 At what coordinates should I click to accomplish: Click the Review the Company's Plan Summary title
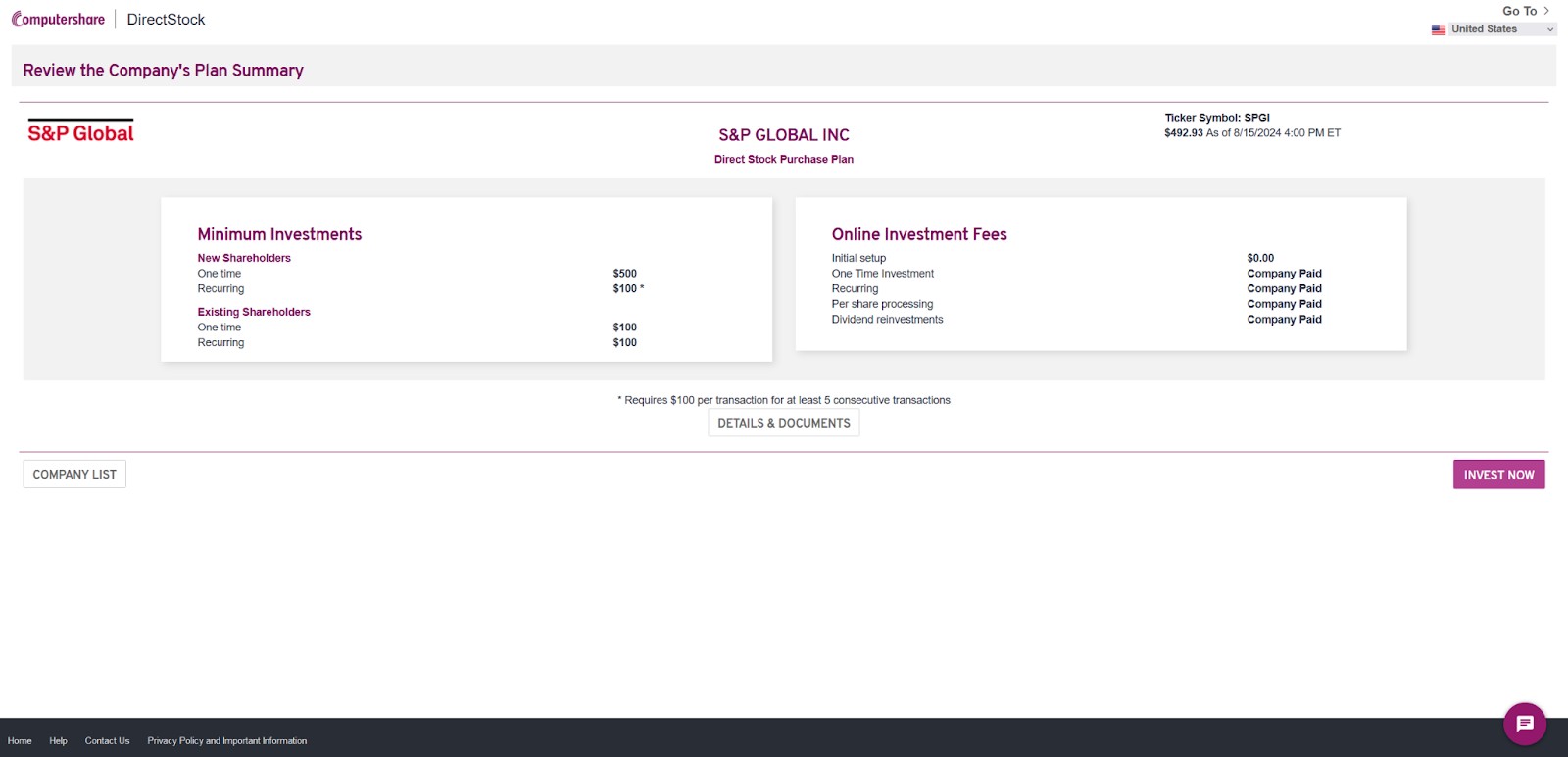click(164, 71)
